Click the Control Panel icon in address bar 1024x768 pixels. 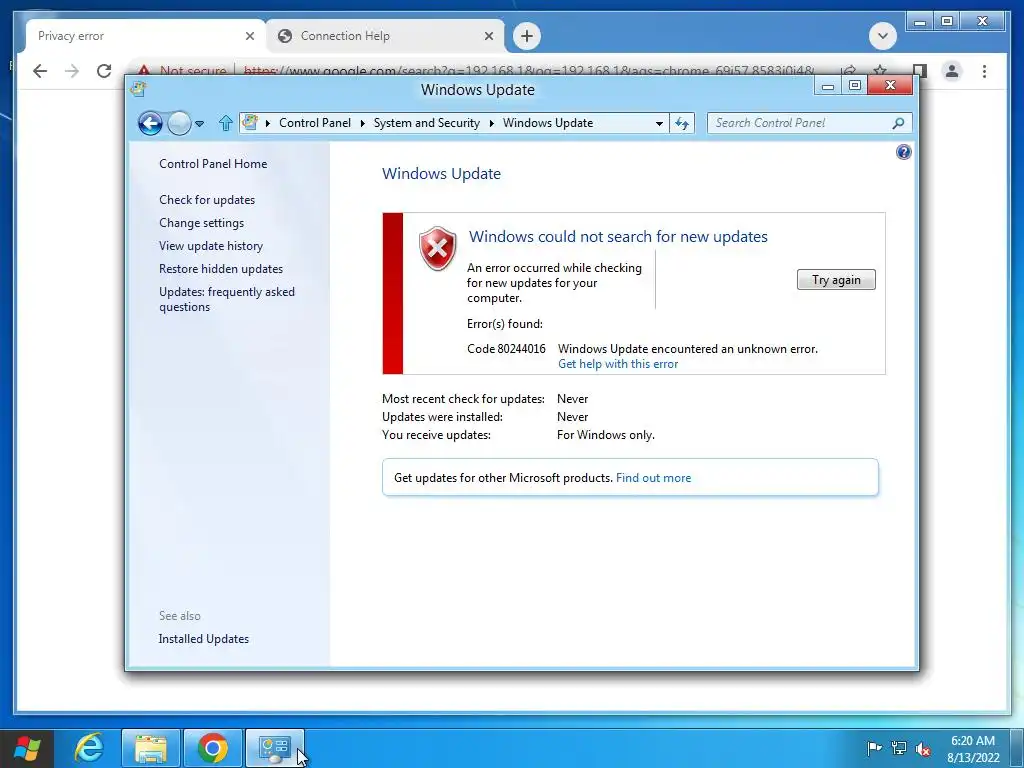coord(250,122)
